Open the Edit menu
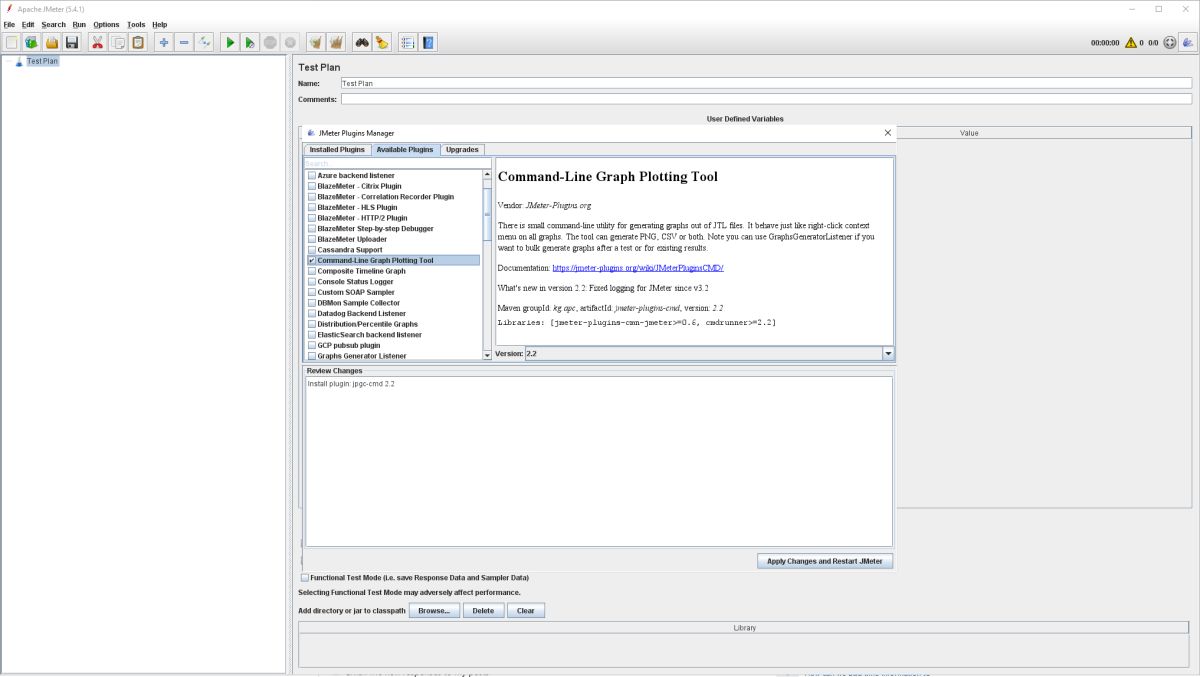Image resolution: width=1200 pixels, height=677 pixels. [x=28, y=24]
